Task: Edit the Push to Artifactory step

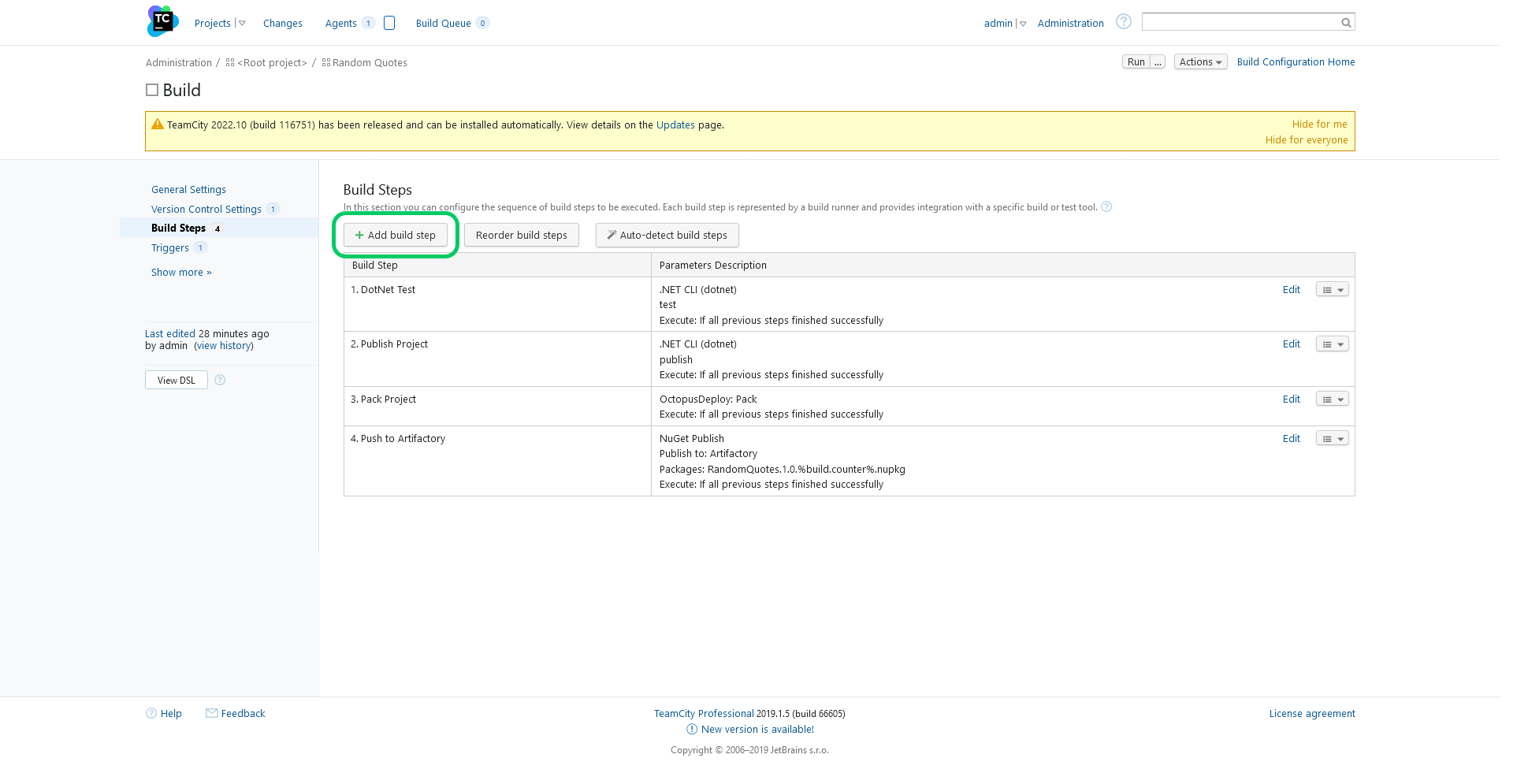Action: [x=1292, y=438]
